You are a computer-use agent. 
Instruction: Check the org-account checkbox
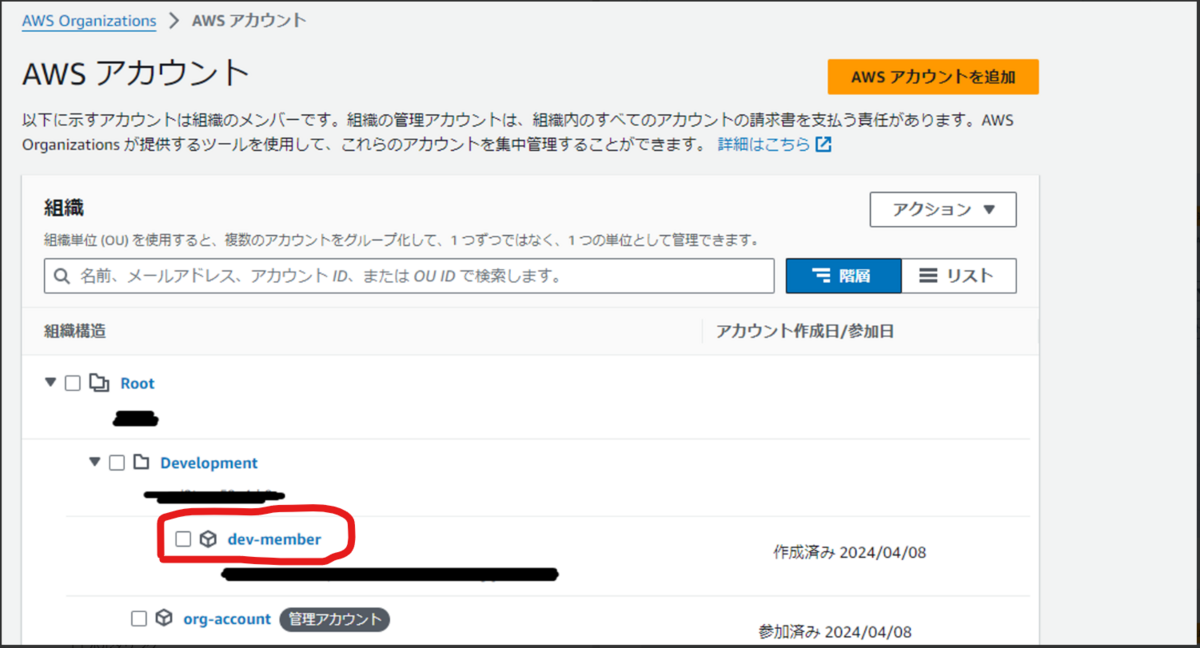(140, 618)
